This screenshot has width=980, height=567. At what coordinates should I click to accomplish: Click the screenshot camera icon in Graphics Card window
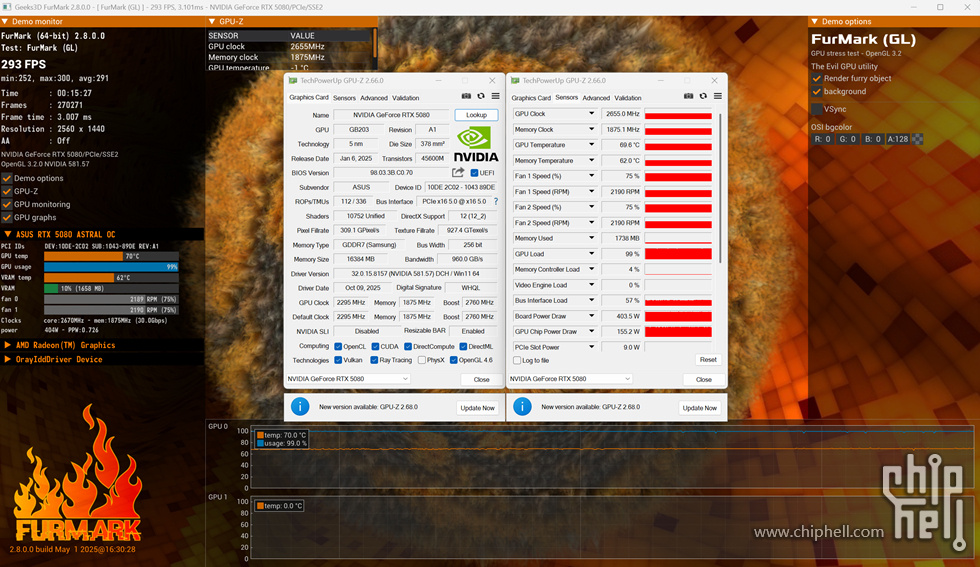click(466, 97)
